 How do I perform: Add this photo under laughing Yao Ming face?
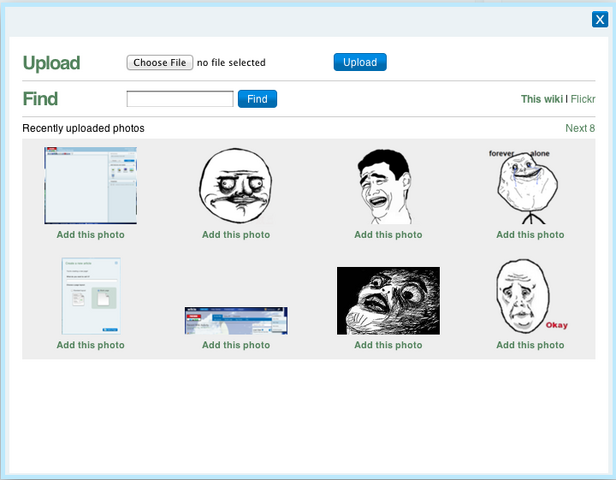click(x=388, y=235)
